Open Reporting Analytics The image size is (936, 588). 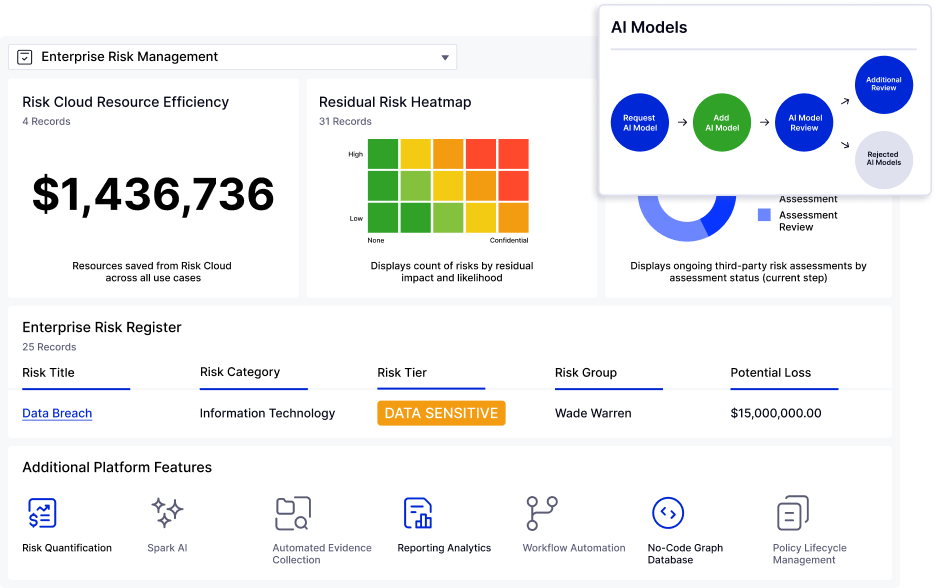(x=417, y=513)
